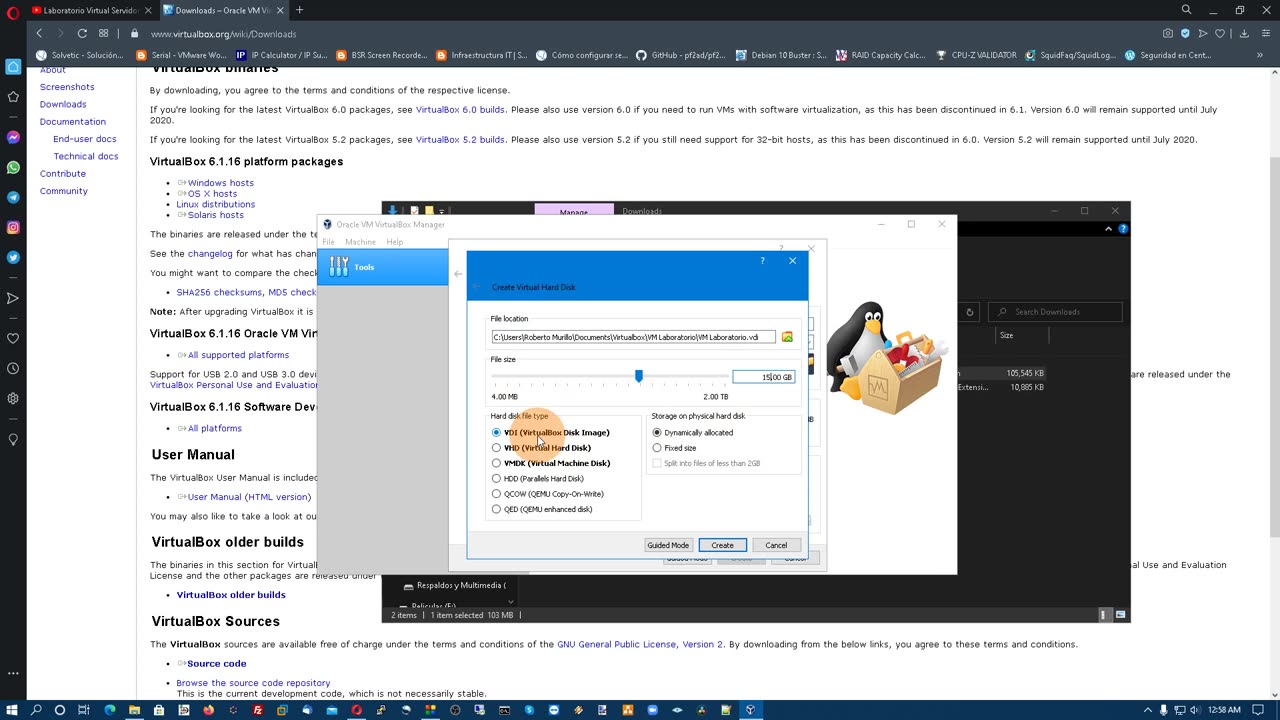The width and height of the screenshot is (1280, 720).
Task: Open the folder browse icon beside file location
Action: pos(787,337)
